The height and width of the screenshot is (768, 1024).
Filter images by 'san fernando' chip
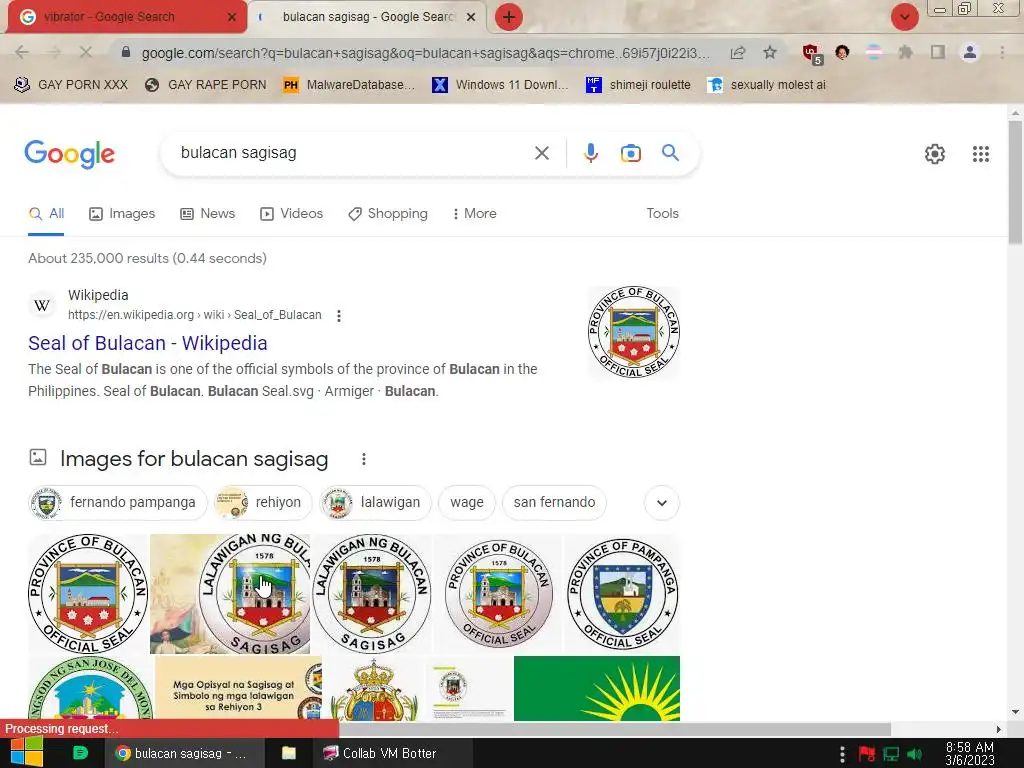coord(554,502)
